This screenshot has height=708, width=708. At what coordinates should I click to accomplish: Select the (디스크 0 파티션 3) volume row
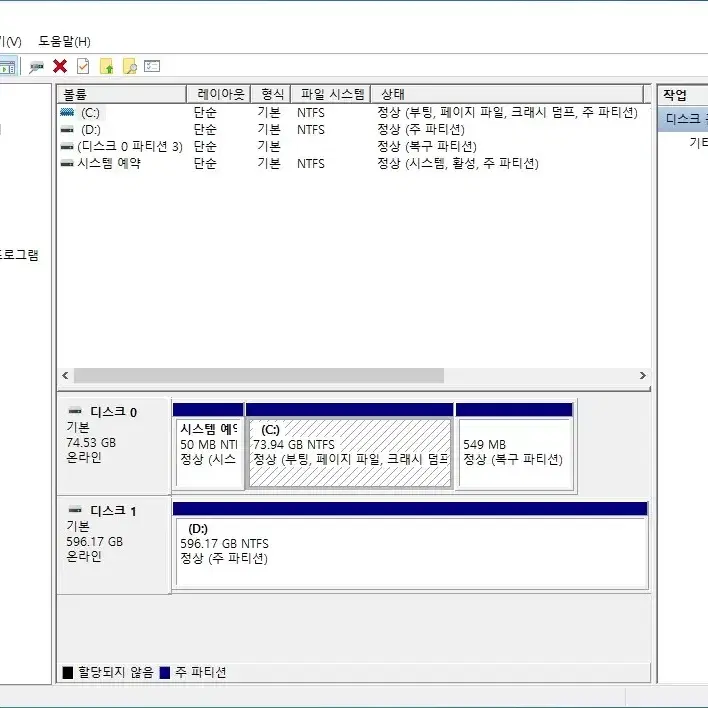353,146
